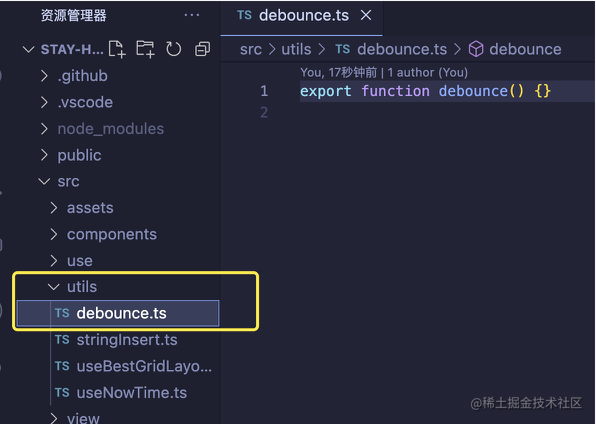Create a new folder in Explorer

click(145, 49)
